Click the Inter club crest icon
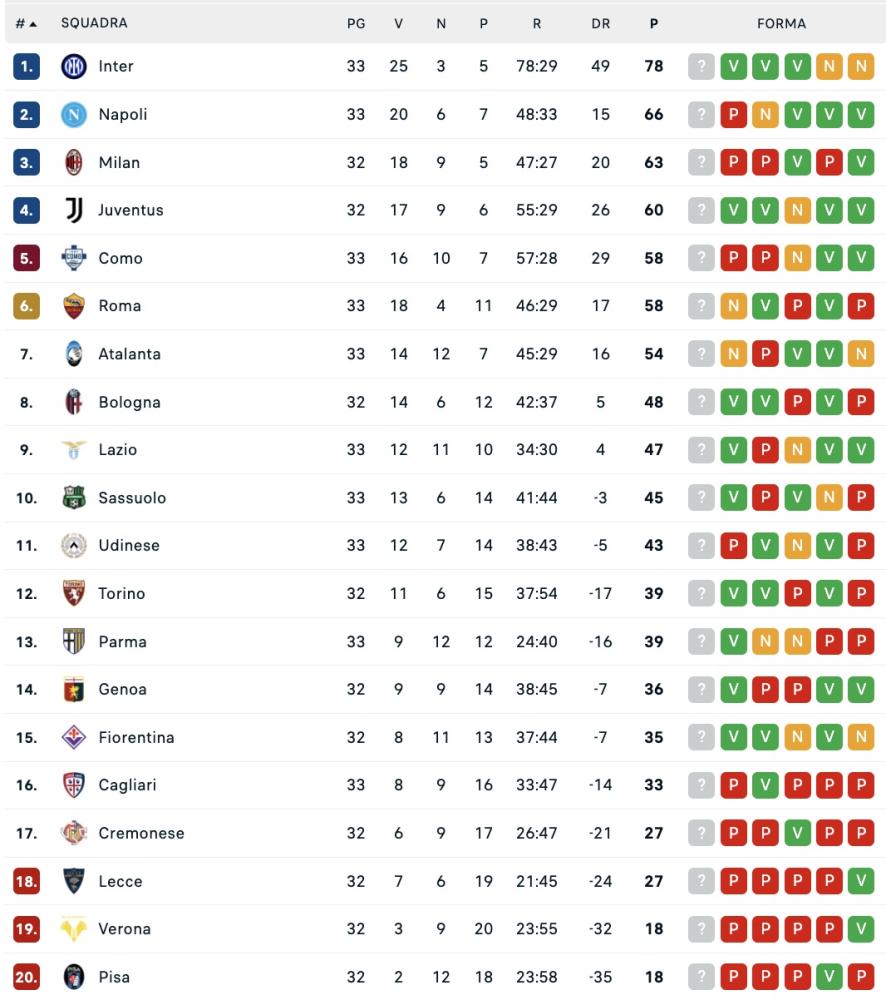The width and height of the screenshot is (886, 1000). pyautogui.click(x=74, y=67)
